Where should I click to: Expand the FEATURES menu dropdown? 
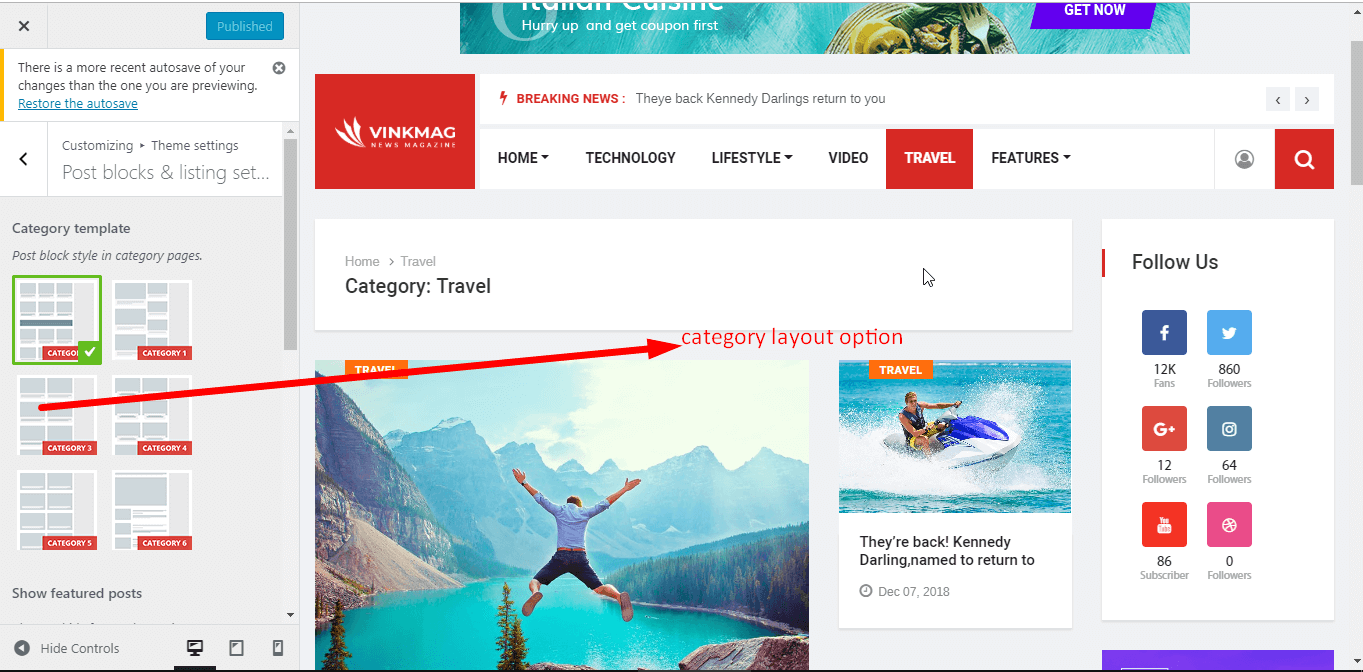(1031, 158)
